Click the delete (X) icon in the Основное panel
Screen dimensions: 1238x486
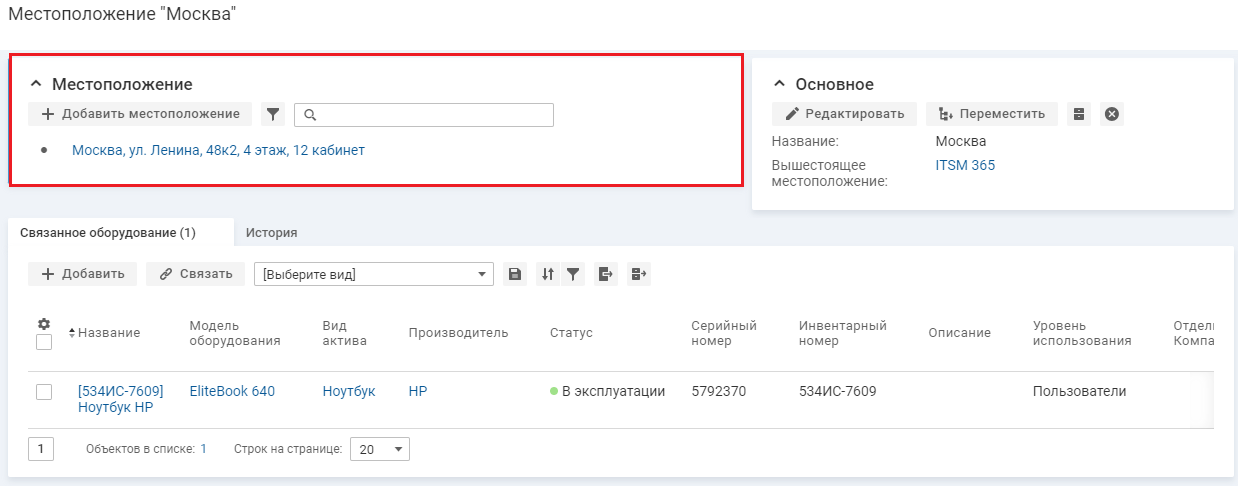point(1111,114)
